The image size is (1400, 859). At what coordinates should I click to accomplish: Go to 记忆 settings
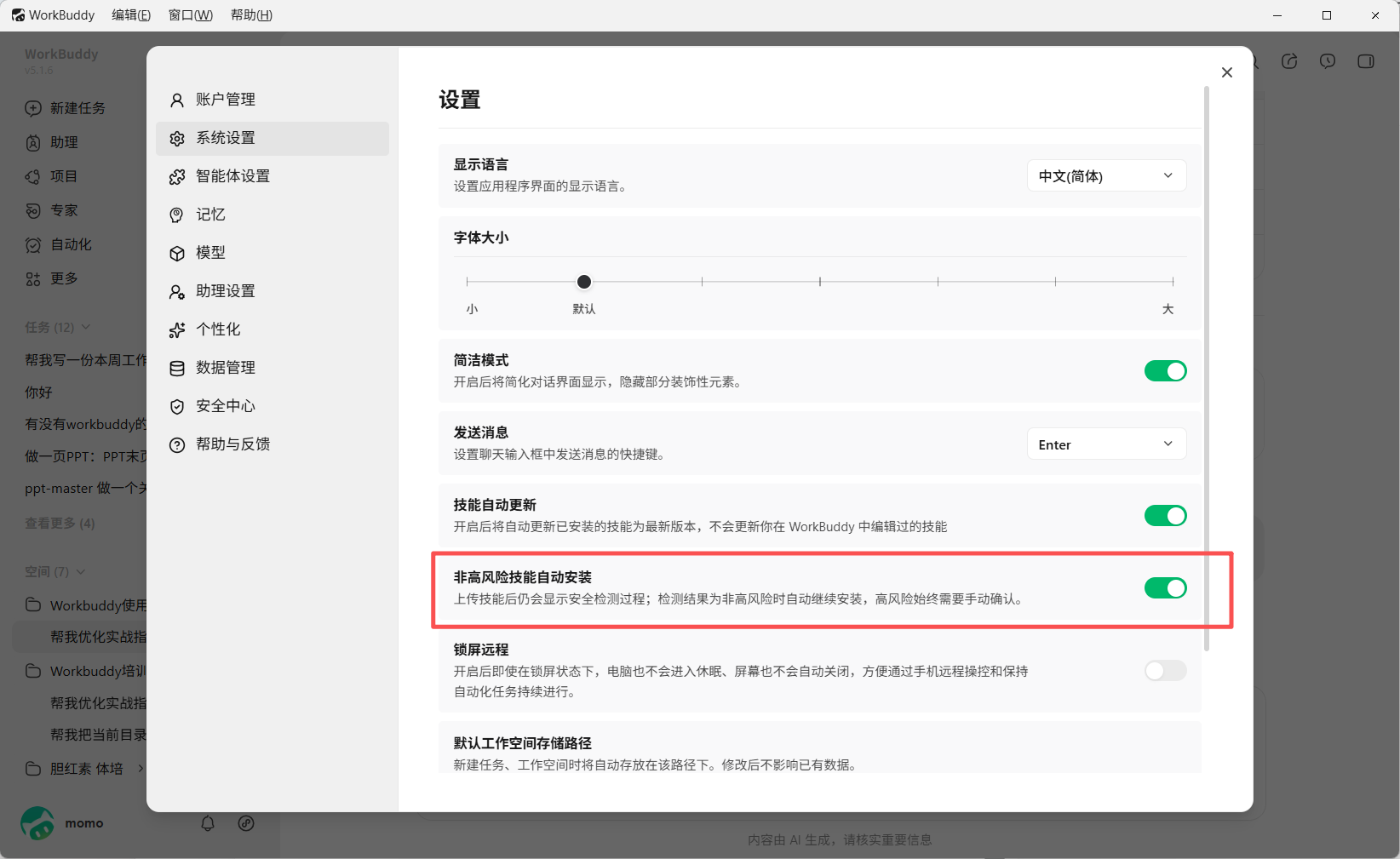pos(273,215)
